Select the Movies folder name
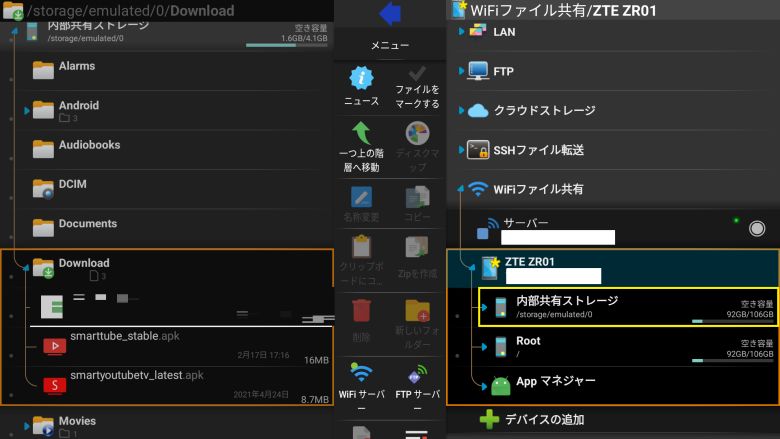The width and height of the screenshot is (780, 439). [77, 421]
